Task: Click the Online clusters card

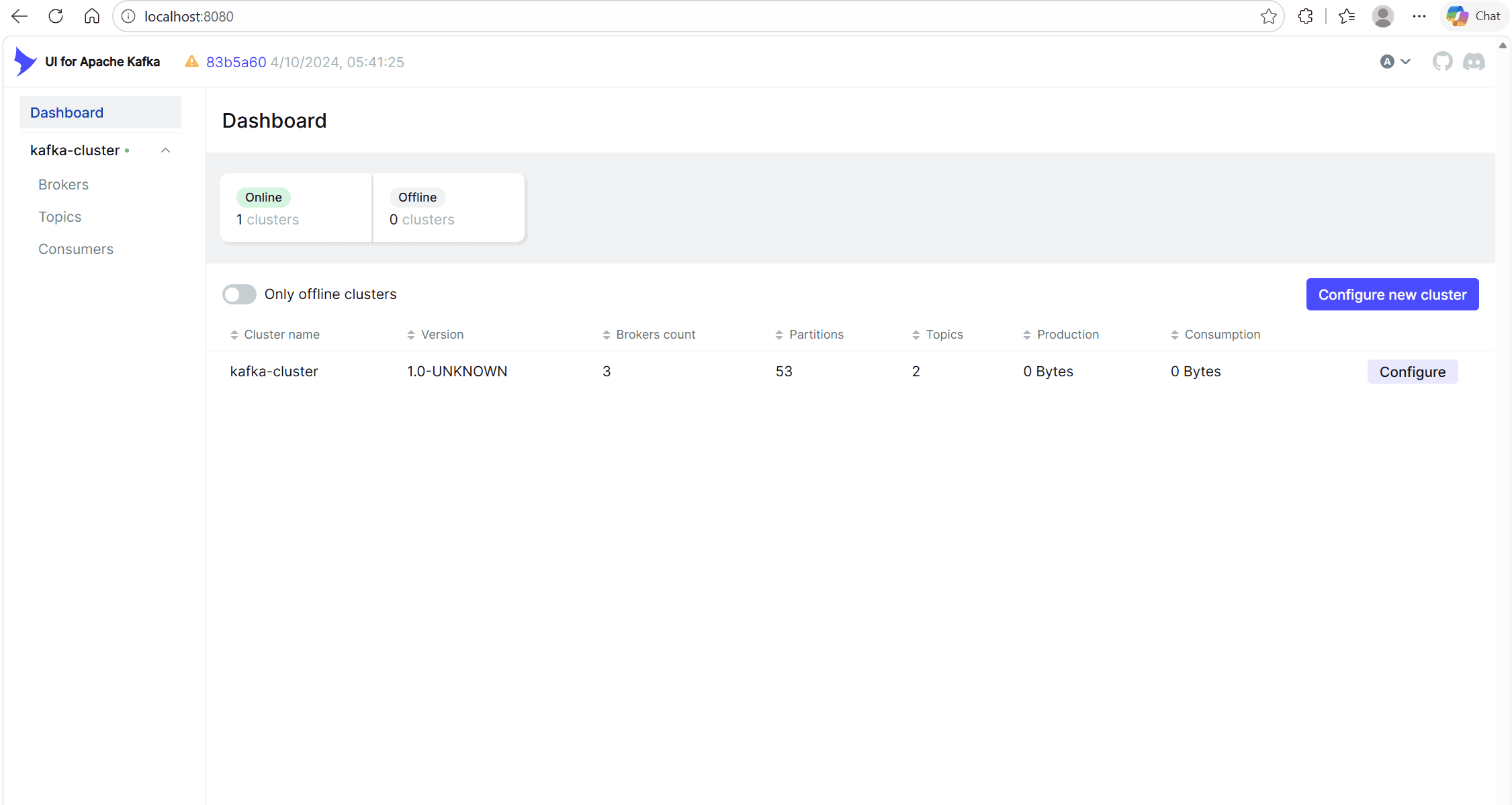Action: click(x=296, y=208)
